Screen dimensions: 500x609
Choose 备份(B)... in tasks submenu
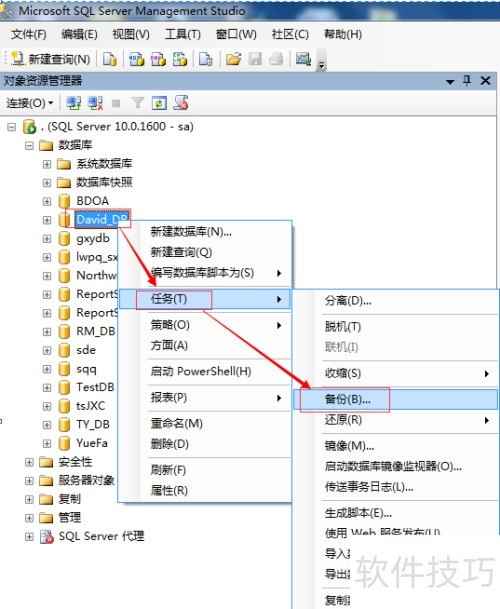pyautogui.click(x=395, y=399)
